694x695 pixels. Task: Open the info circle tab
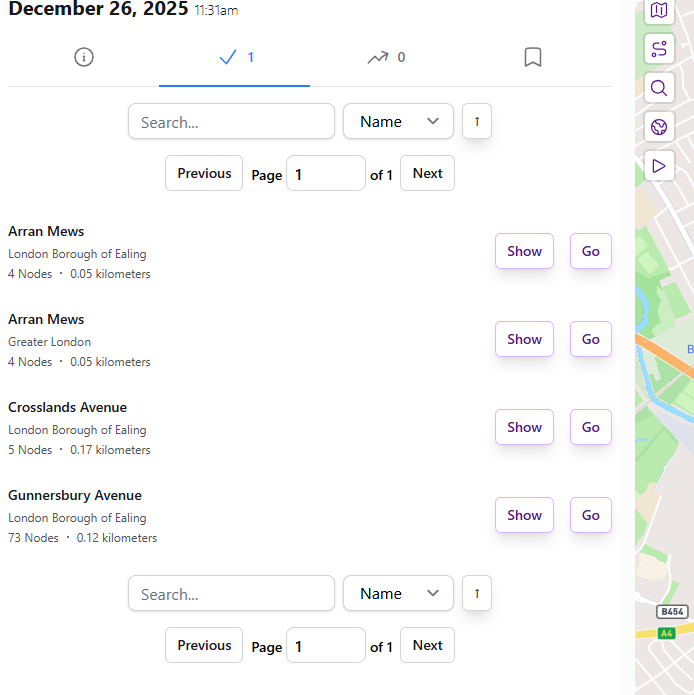click(x=84, y=57)
